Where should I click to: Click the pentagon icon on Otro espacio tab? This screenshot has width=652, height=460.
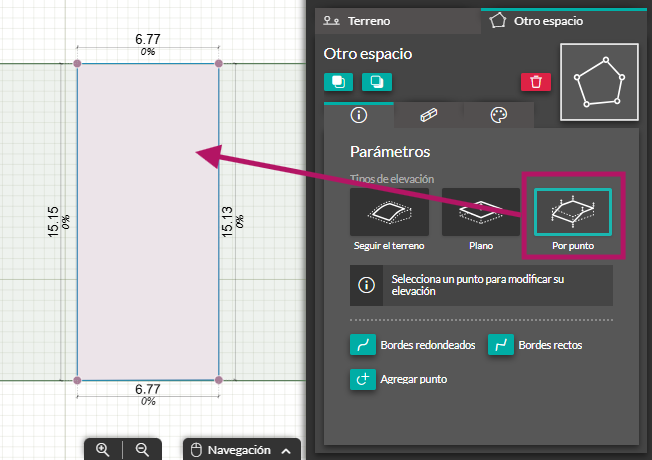tap(498, 20)
